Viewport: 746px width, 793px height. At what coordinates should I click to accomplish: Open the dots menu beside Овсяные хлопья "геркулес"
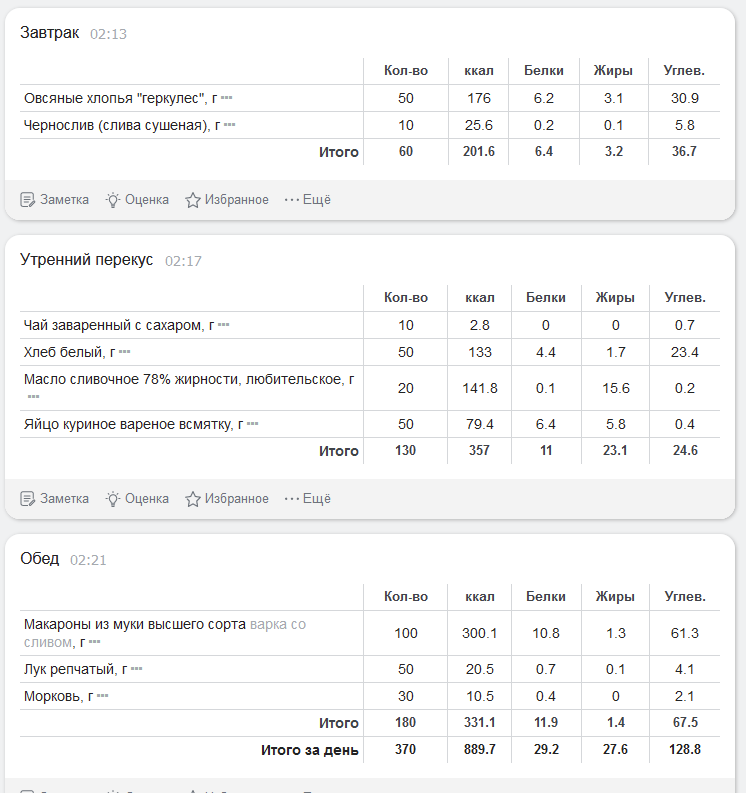click(x=227, y=98)
